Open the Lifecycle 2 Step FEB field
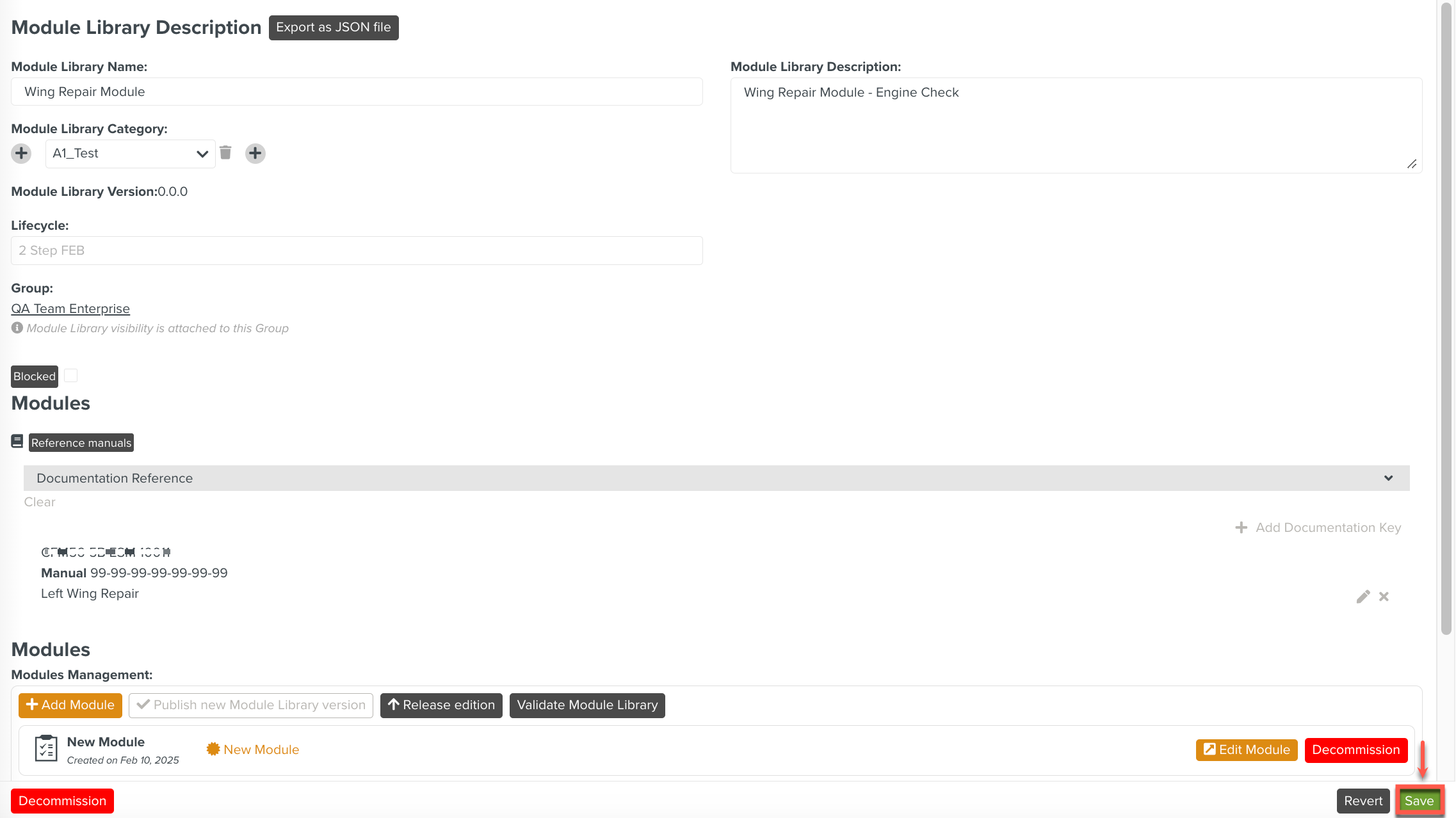 coord(357,250)
